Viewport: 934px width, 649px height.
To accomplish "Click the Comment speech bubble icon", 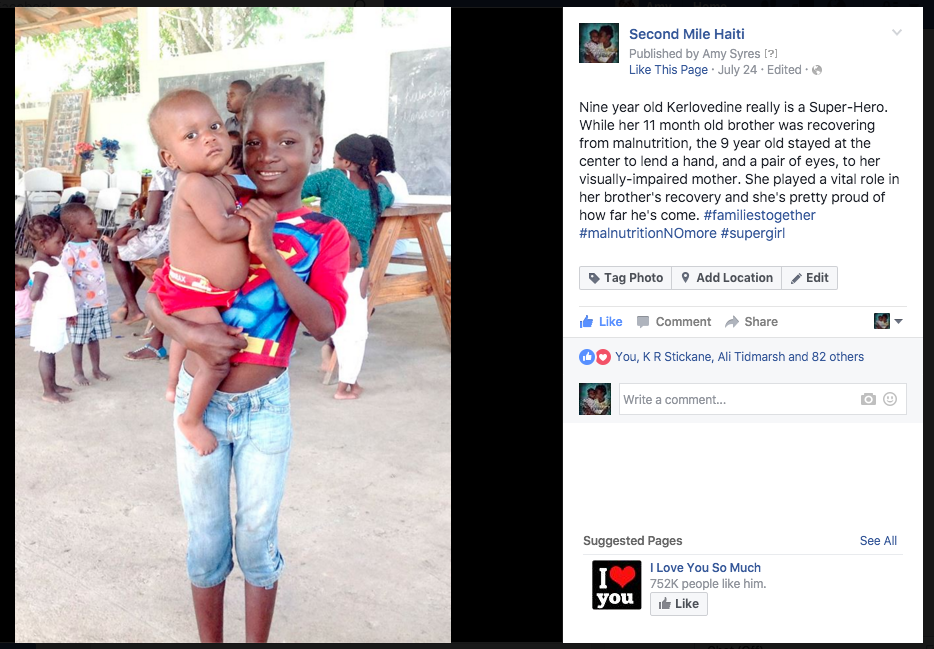I will (x=643, y=322).
